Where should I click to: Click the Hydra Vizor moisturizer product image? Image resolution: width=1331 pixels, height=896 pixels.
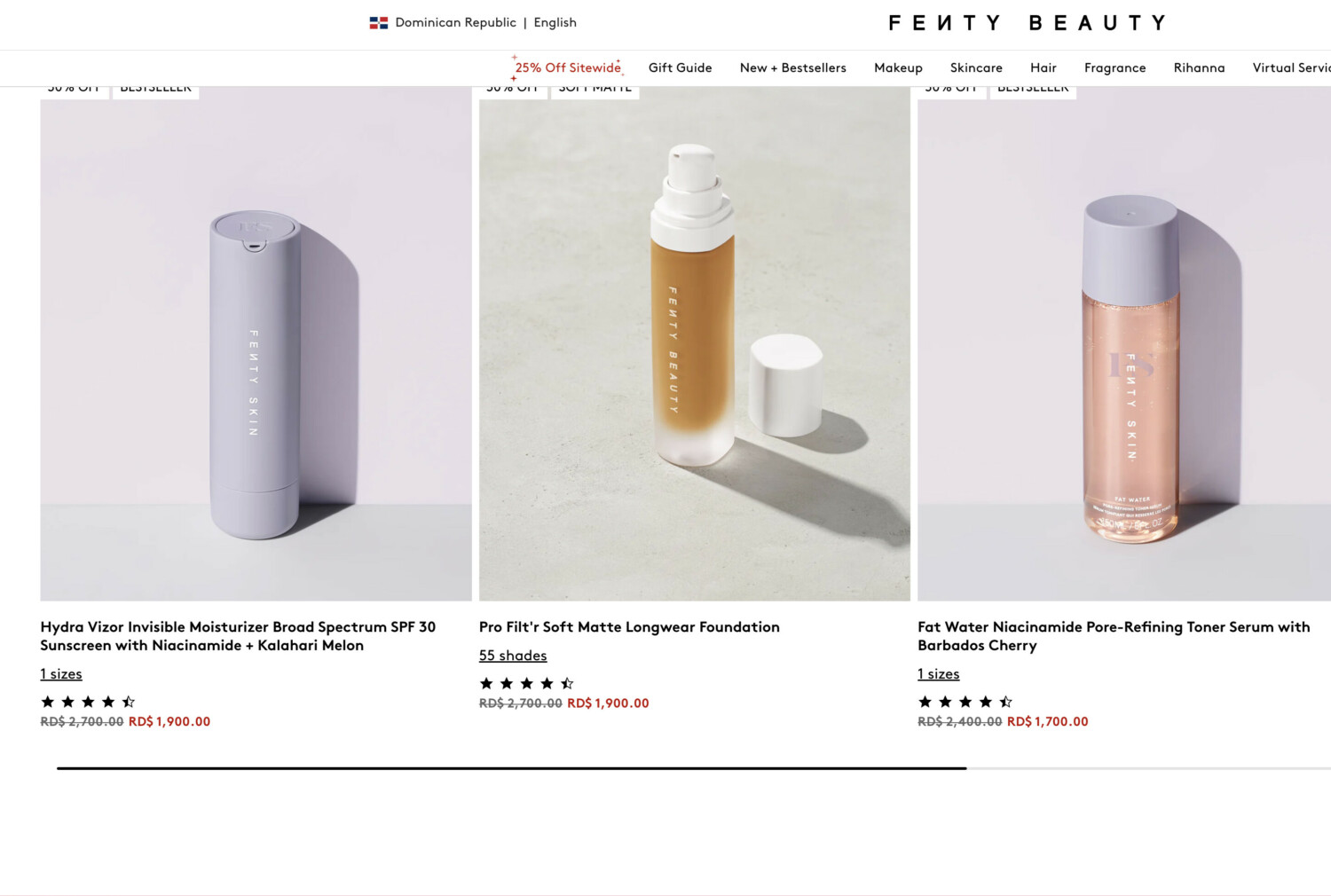point(256,344)
